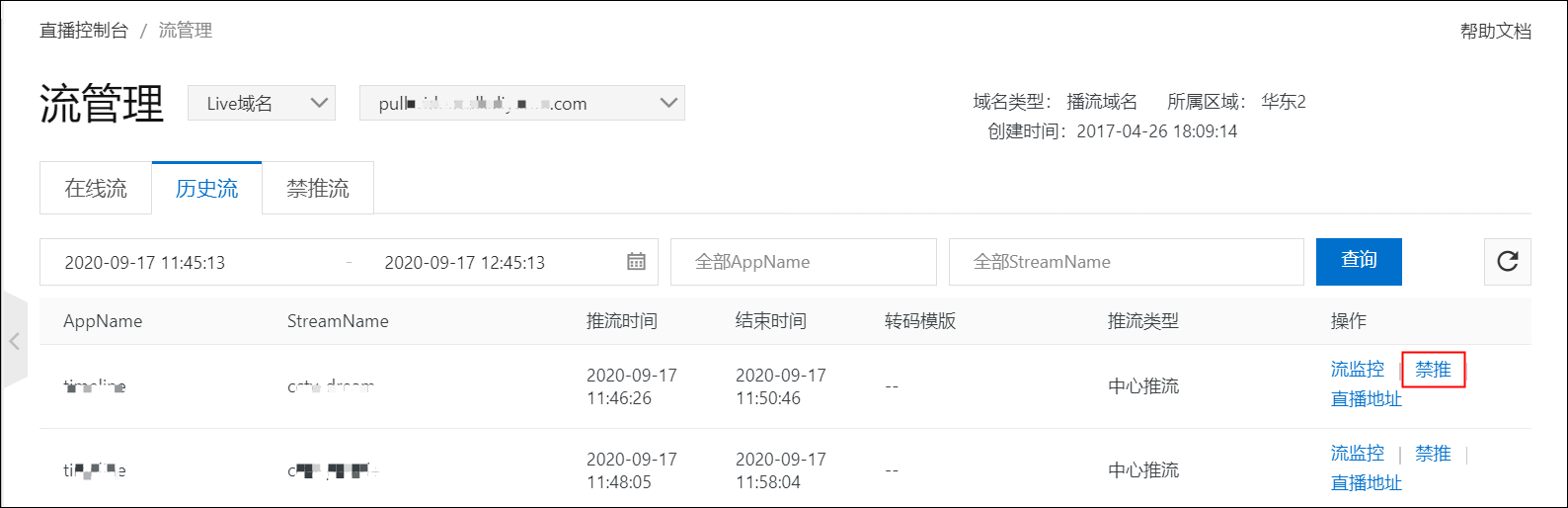Click 禁推 for the 11:46:26 stream
This screenshot has width=1568, height=508.
click(x=1434, y=370)
